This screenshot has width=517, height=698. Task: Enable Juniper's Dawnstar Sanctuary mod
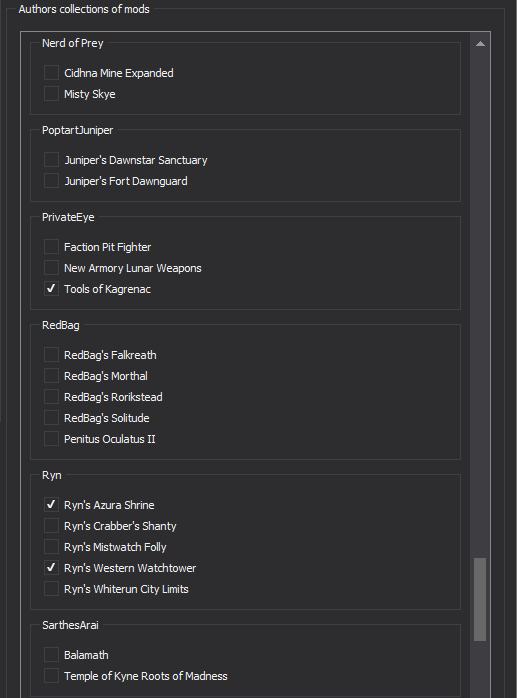coord(51,159)
